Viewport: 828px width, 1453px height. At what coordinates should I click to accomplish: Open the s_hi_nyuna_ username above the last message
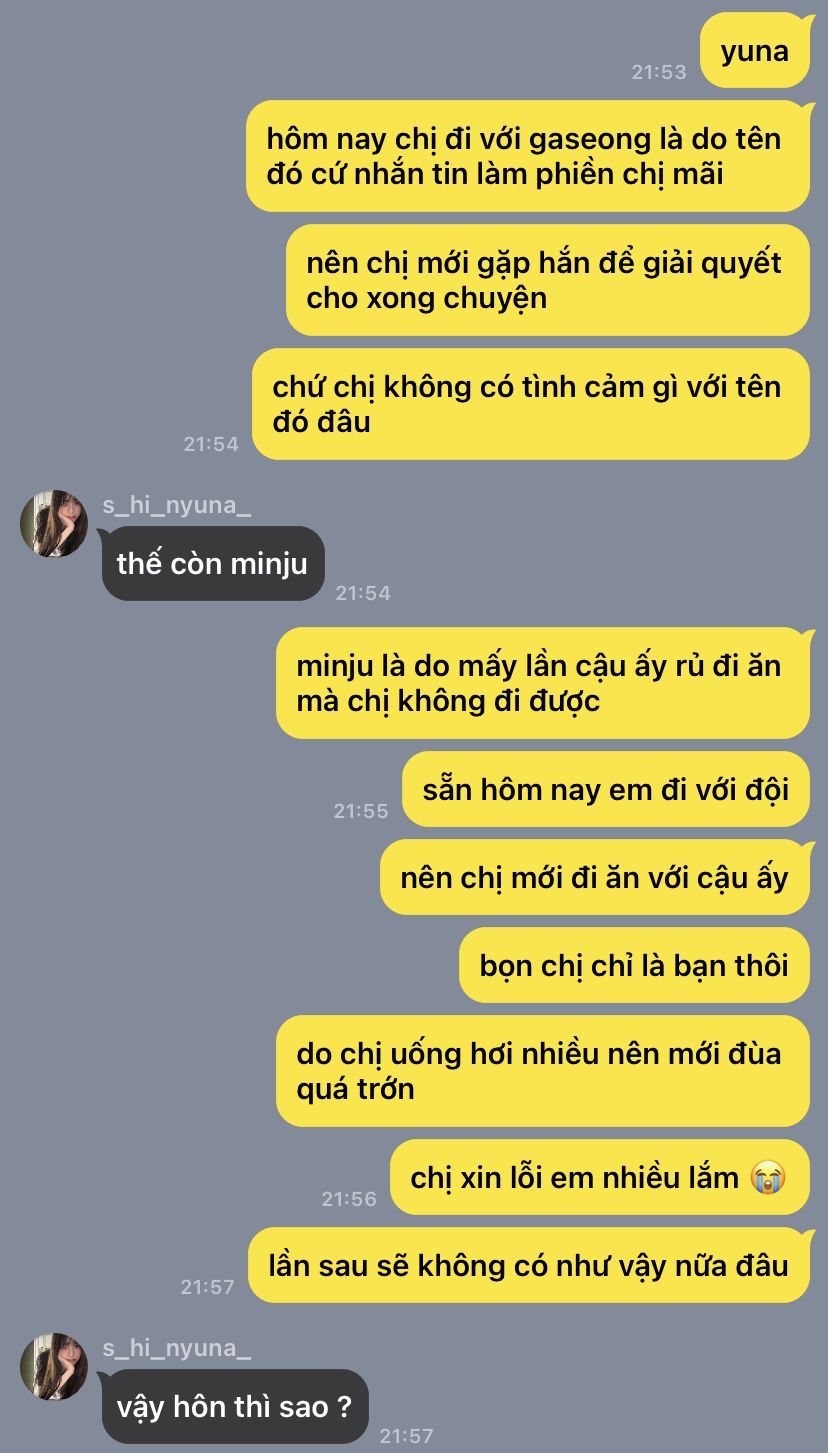tap(176, 1348)
